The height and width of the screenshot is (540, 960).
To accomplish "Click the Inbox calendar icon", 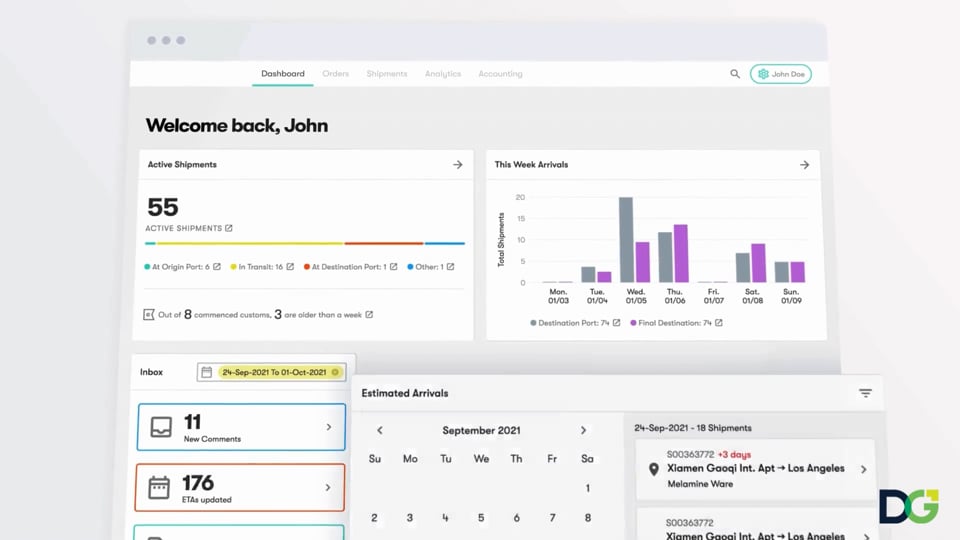I will click(x=206, y=372).
